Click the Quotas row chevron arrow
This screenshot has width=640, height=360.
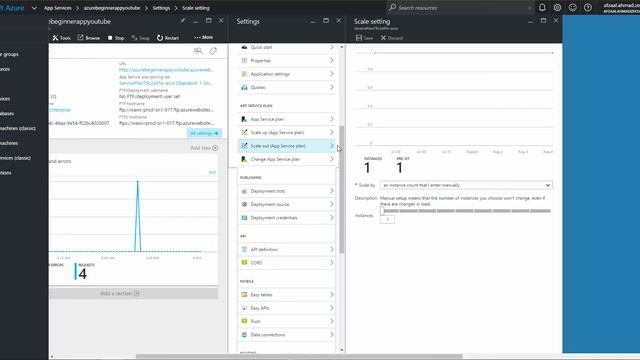tap(331, 87)
